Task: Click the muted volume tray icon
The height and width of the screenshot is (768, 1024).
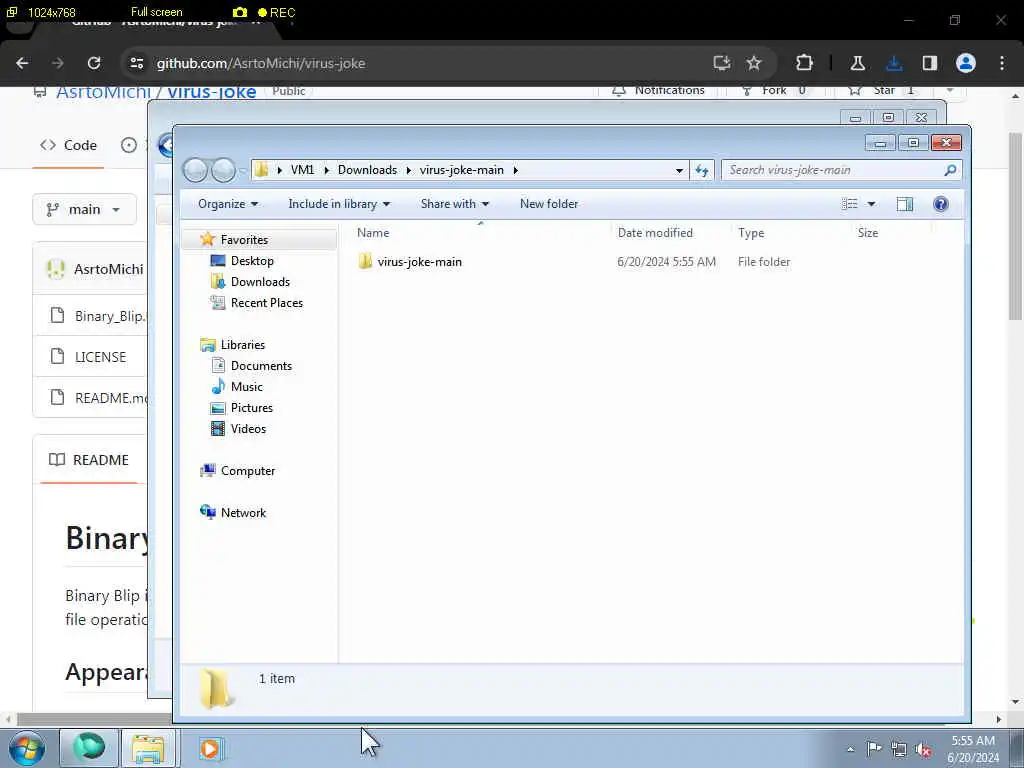Action: (923, 749)
